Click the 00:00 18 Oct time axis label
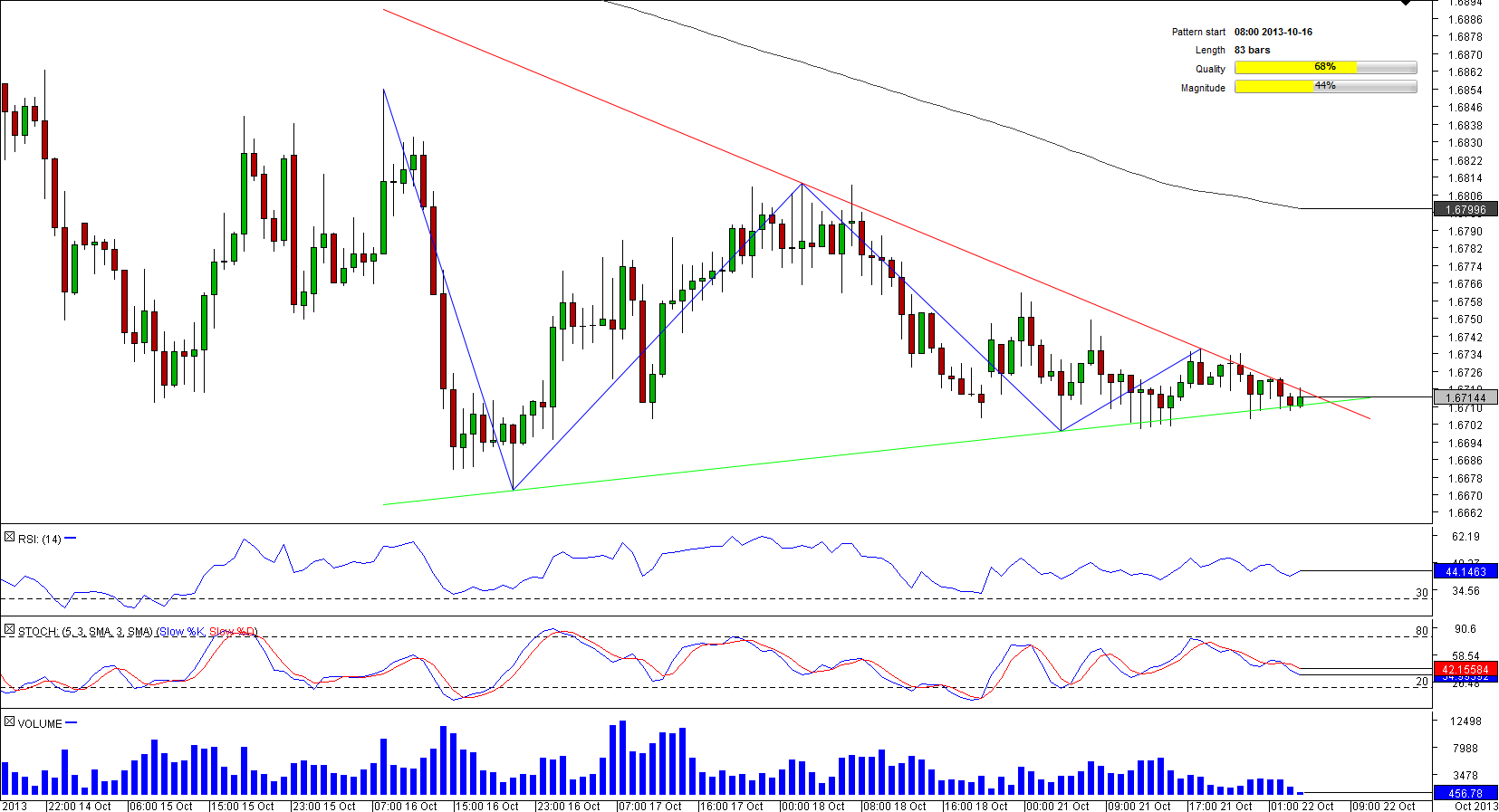 [812, 806]
